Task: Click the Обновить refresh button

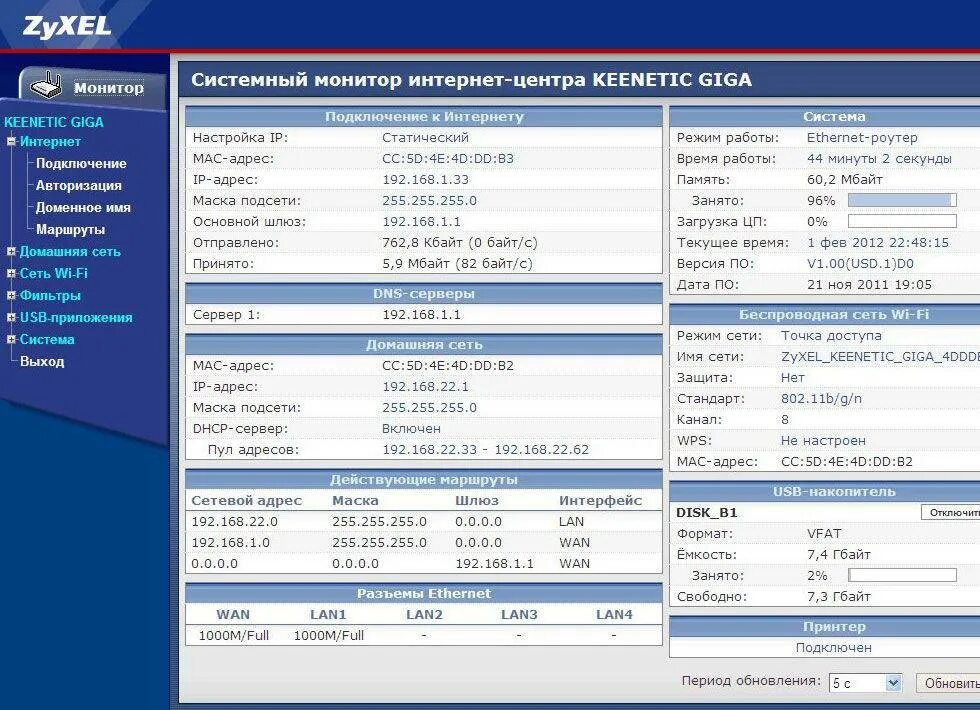Action: [949, 683]
